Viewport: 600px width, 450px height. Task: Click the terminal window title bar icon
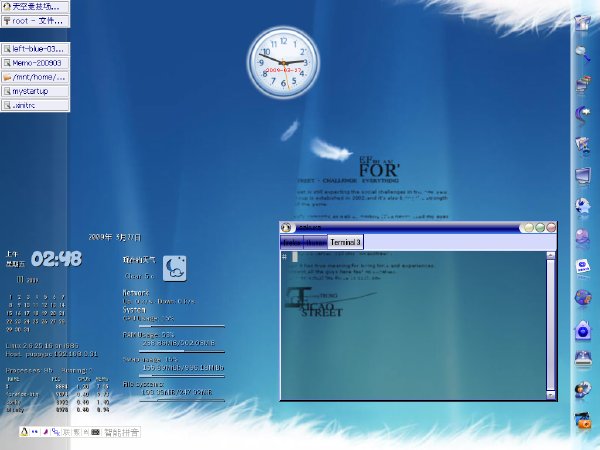[x=286, y=228]
